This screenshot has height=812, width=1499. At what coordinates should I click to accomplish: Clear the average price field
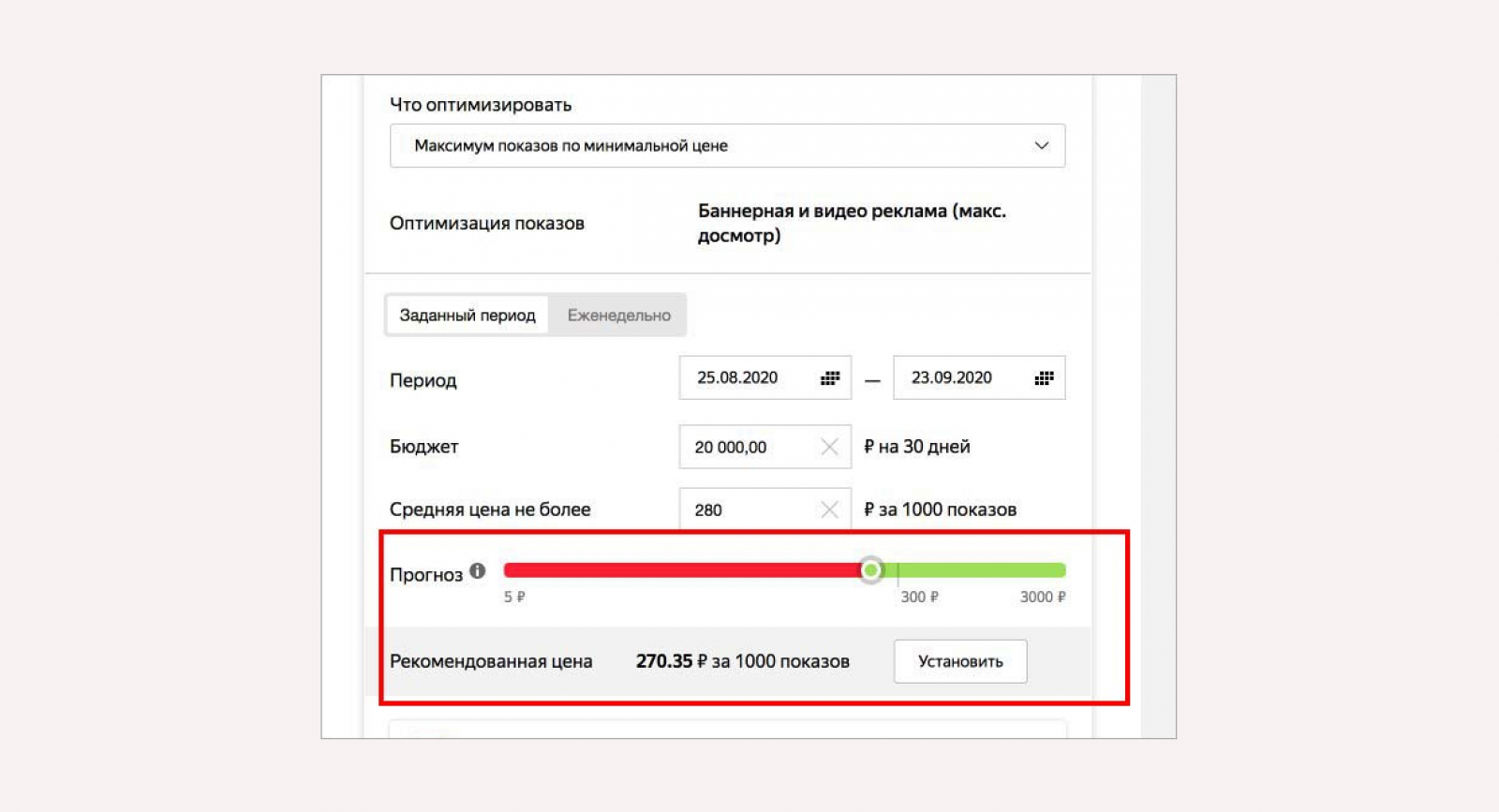(x=829, y=509)
